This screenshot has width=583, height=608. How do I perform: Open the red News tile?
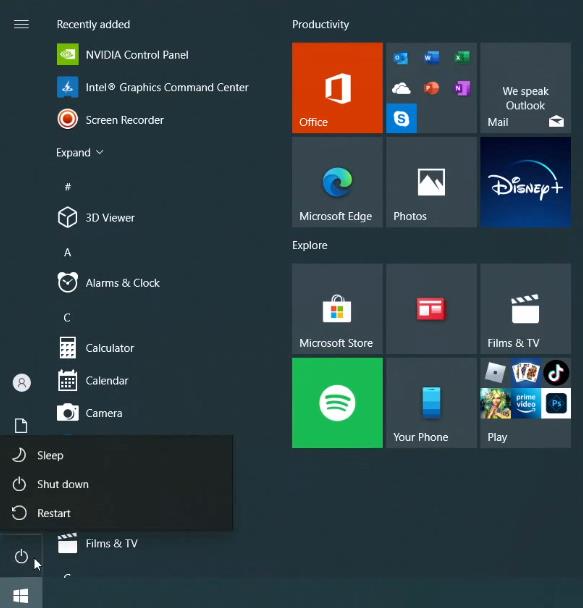pyautogui.click(x=431, y=309)
